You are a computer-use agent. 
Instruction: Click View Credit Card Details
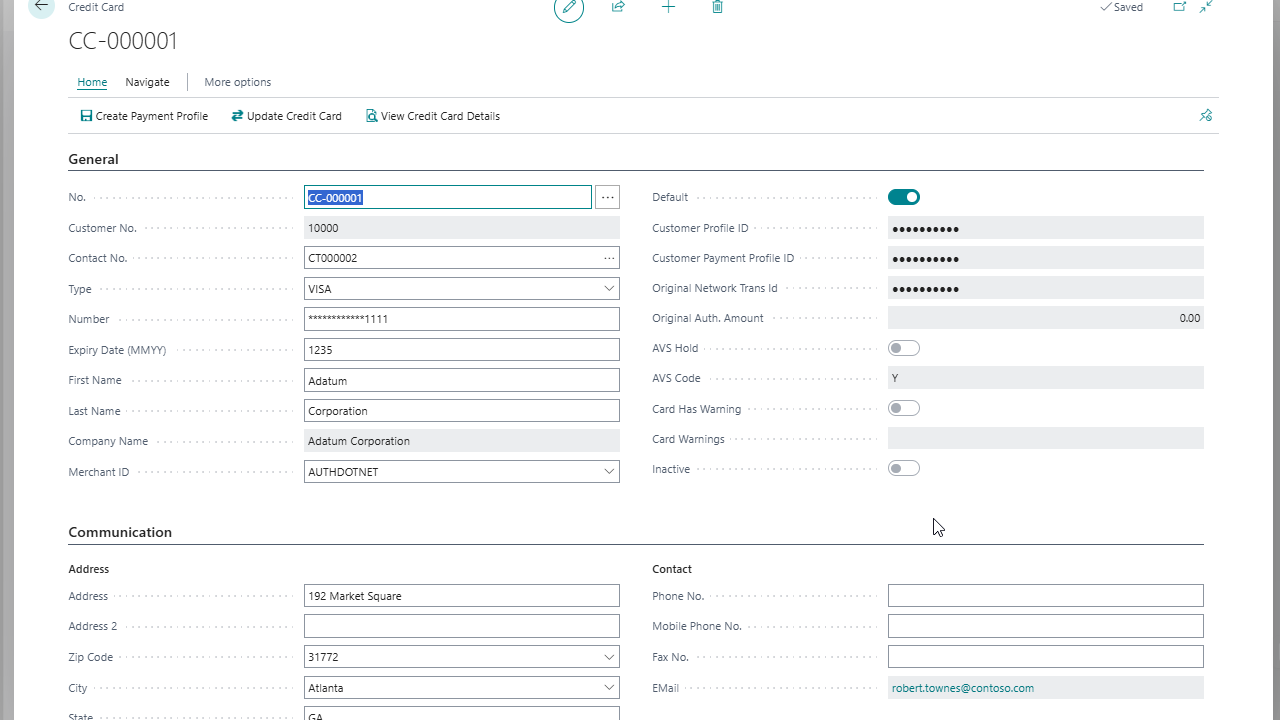(x=433, y=116)
